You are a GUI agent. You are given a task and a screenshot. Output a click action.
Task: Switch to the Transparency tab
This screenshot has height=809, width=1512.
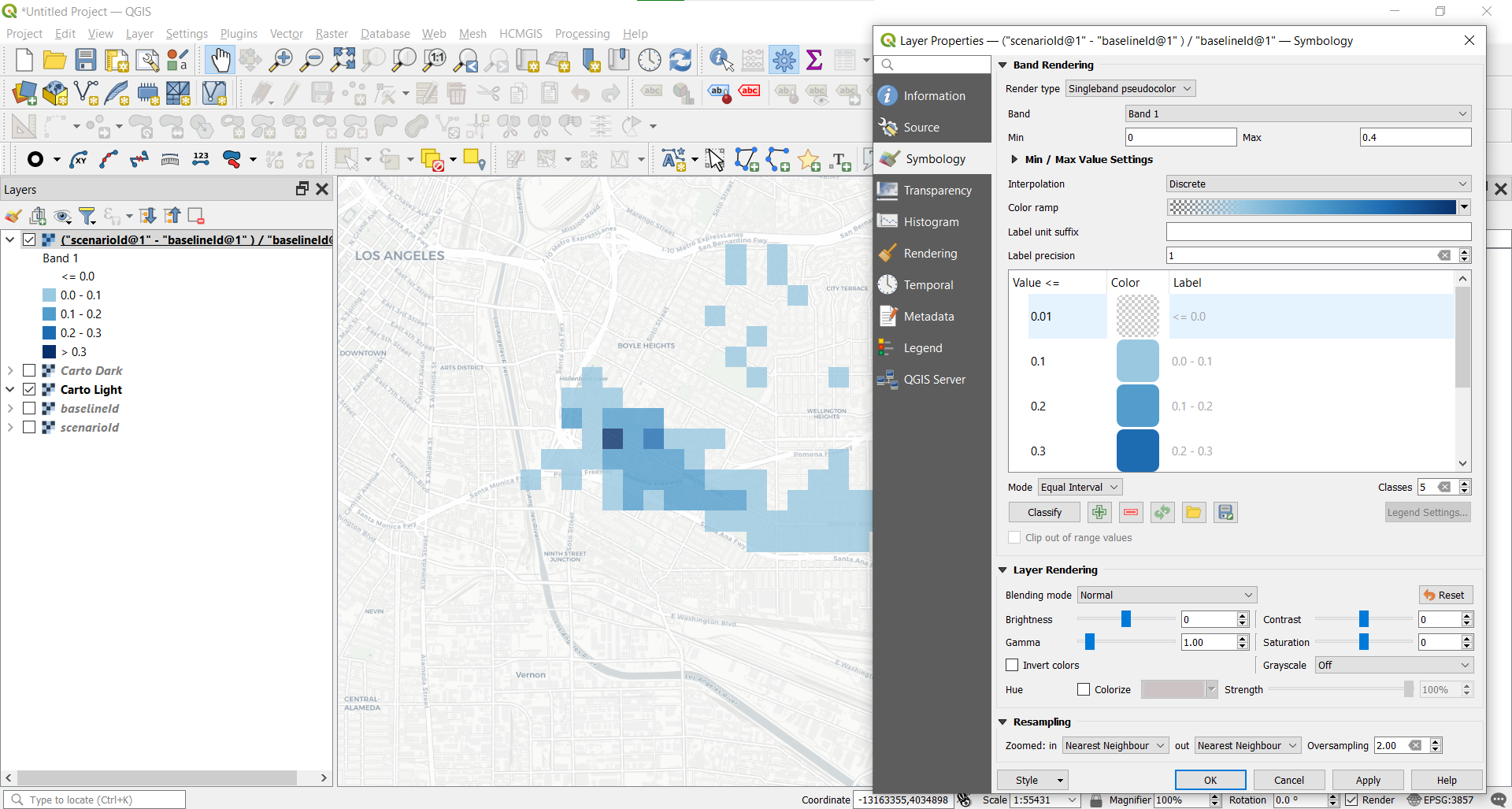pos(937,191)
